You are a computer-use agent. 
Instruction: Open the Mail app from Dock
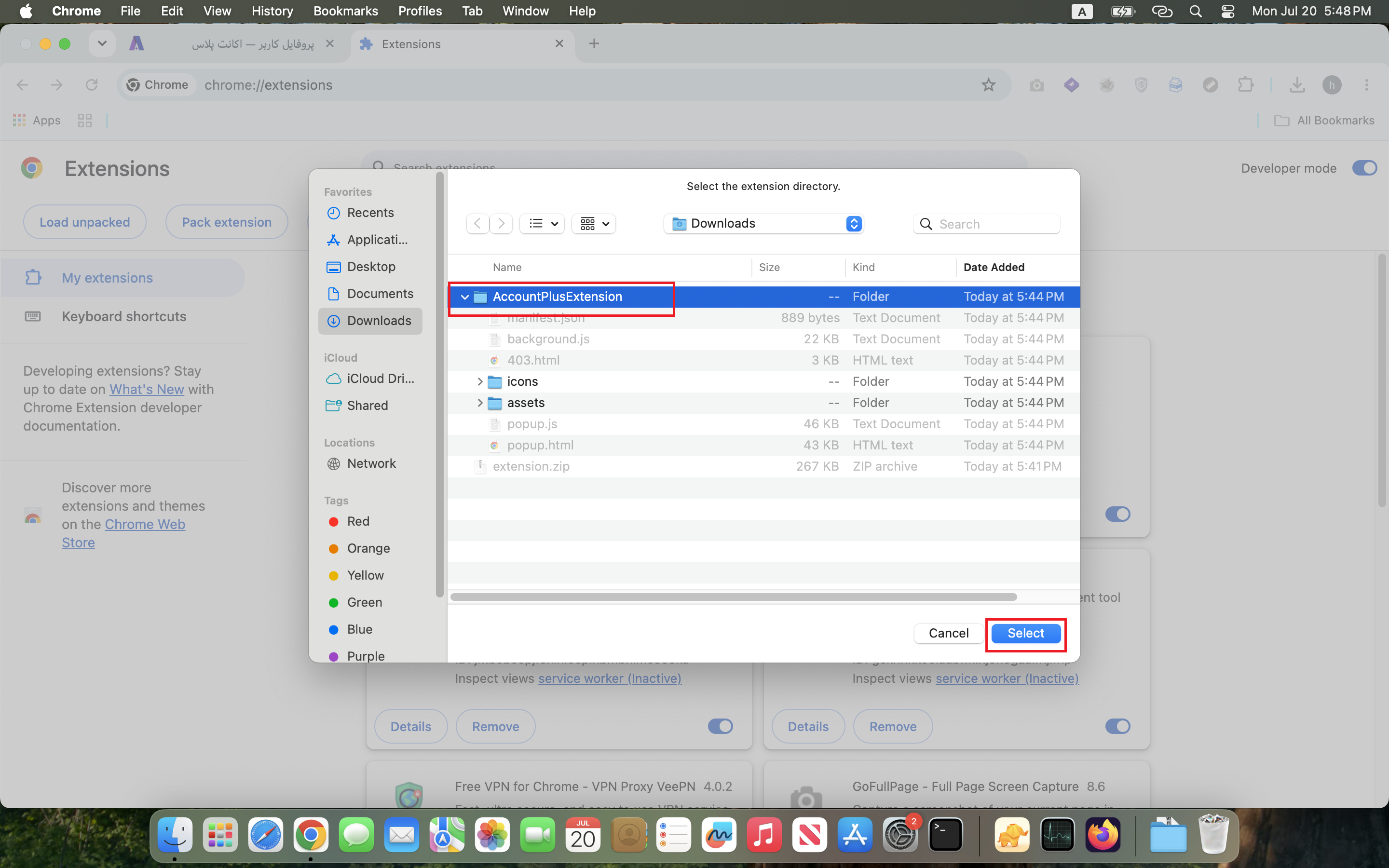[402, 835]
